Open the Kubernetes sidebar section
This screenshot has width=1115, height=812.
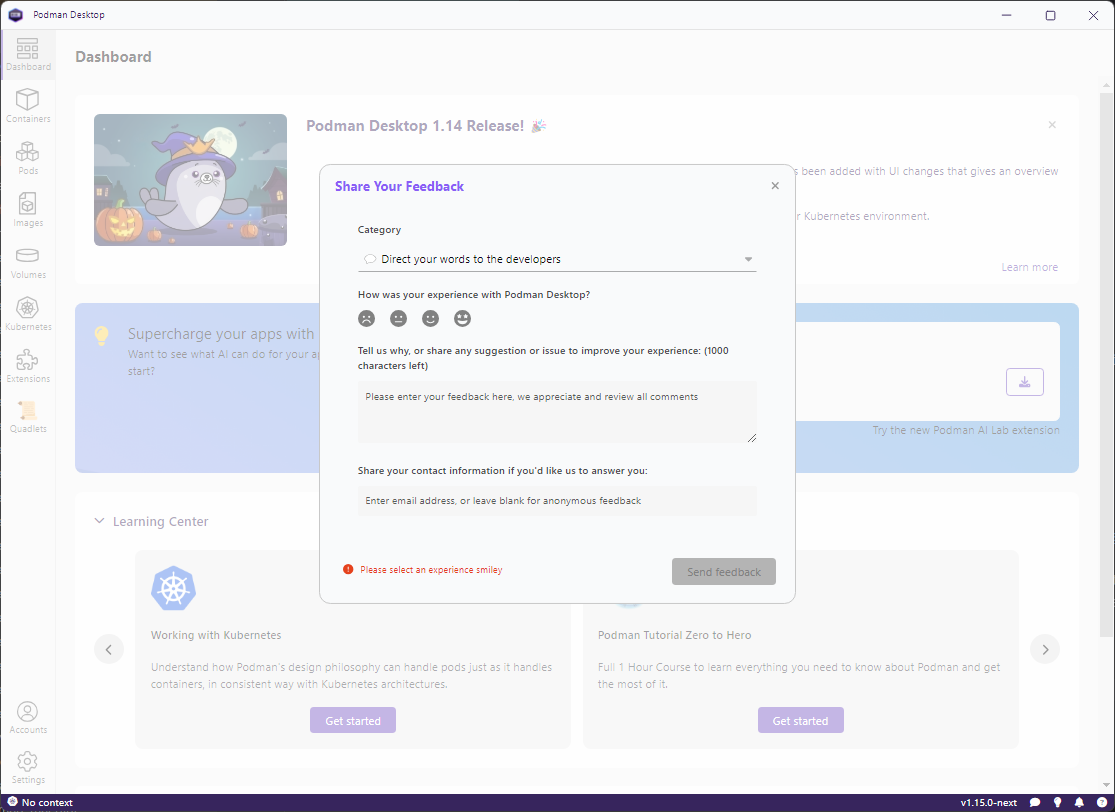coord(28,309)
